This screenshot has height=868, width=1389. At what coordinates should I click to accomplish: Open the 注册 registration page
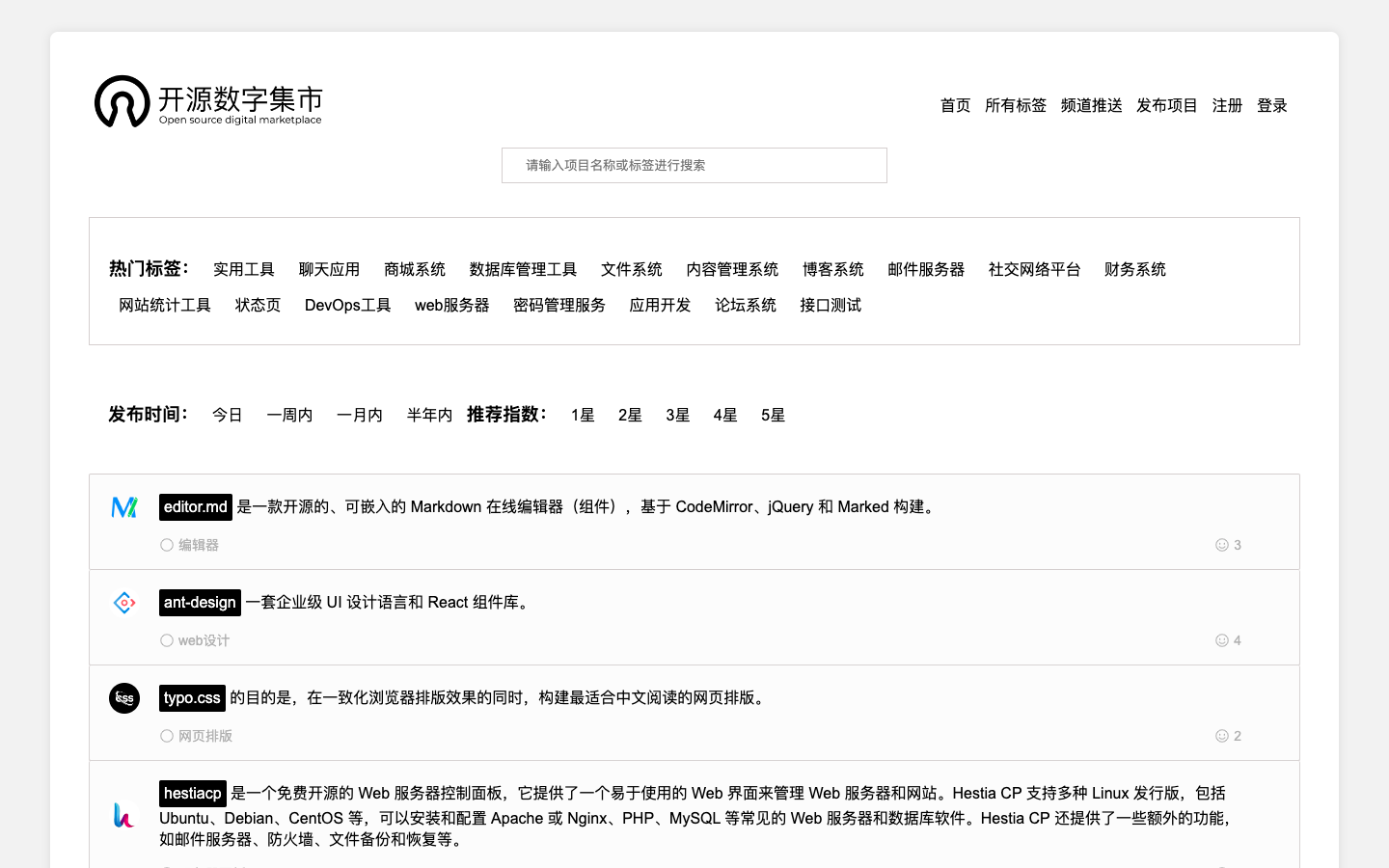pyautogui.click(x=1227, y=106)
